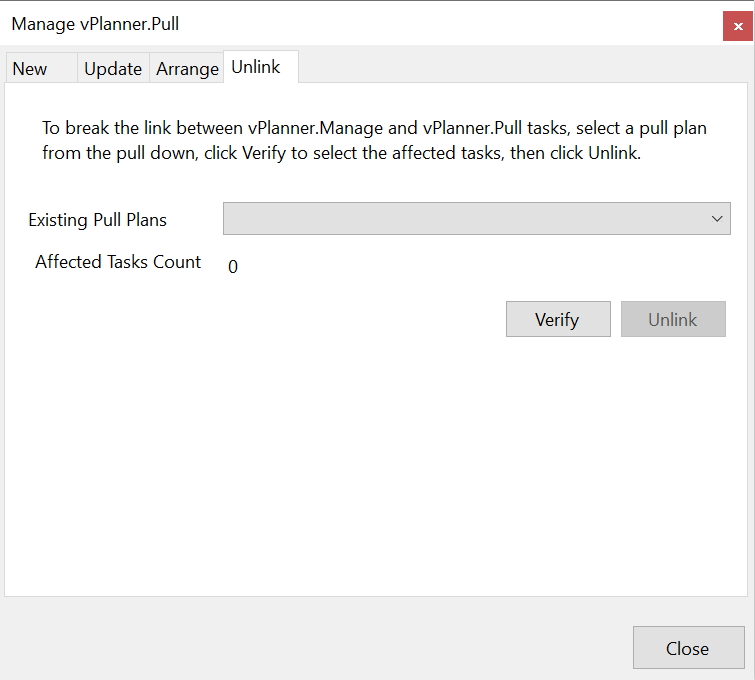Click the Manage vPlanner.Pull window title
755x680 pixels.
pyautogui.click(x=95, y=24)
